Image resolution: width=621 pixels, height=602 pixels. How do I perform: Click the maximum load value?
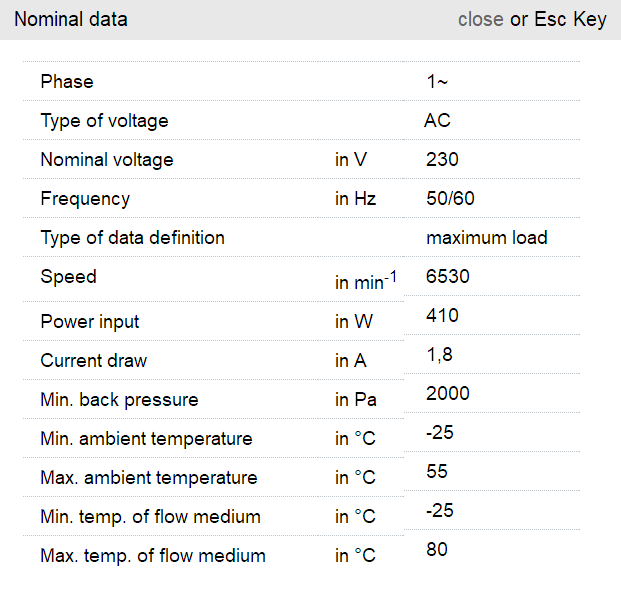(487, 238)
